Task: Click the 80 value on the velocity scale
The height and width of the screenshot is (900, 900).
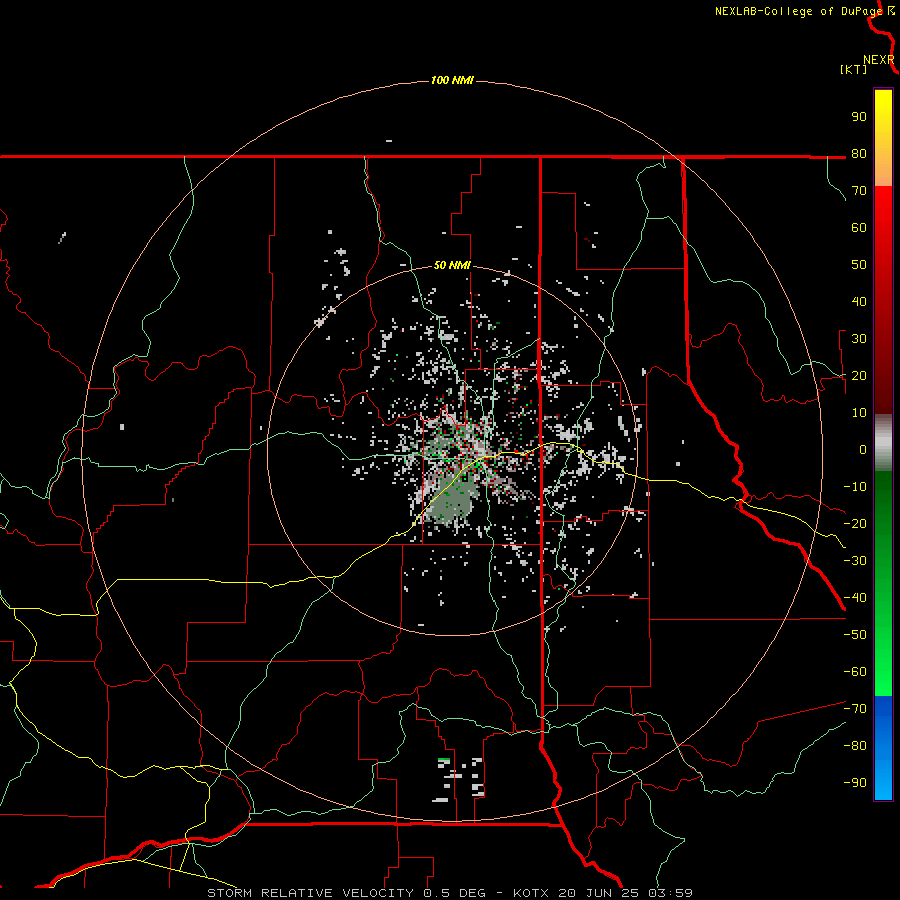Action: pyautogui.click(x=859, y=153)
